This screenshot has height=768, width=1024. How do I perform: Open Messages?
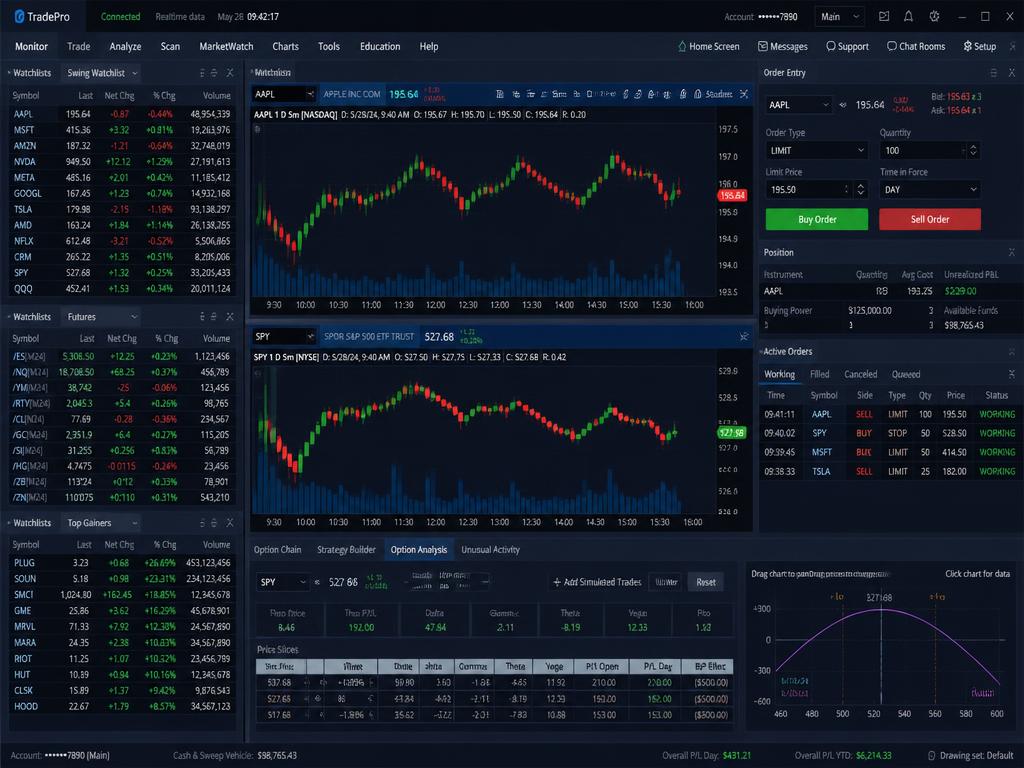[782, 46]
